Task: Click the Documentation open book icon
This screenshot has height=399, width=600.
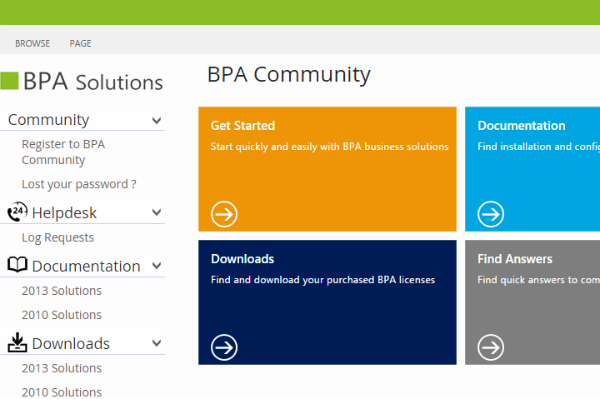Action: (x=18, y=265)
